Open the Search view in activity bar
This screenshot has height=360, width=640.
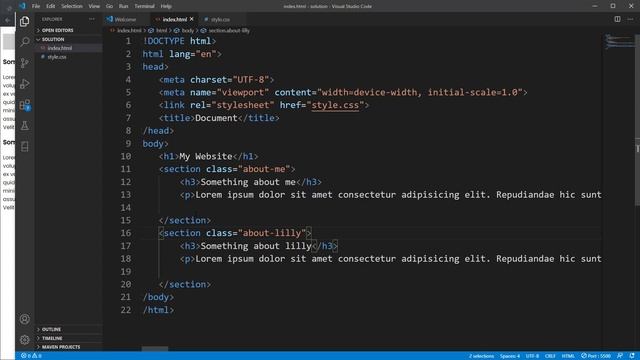[x=24, y=42]
